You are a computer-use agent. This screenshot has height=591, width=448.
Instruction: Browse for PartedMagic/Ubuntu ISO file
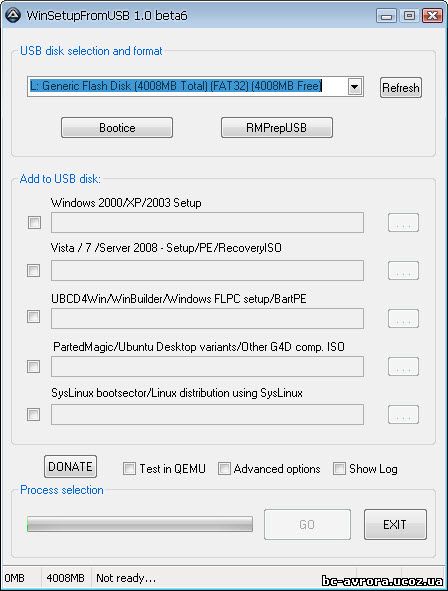[x=403, y=366]
